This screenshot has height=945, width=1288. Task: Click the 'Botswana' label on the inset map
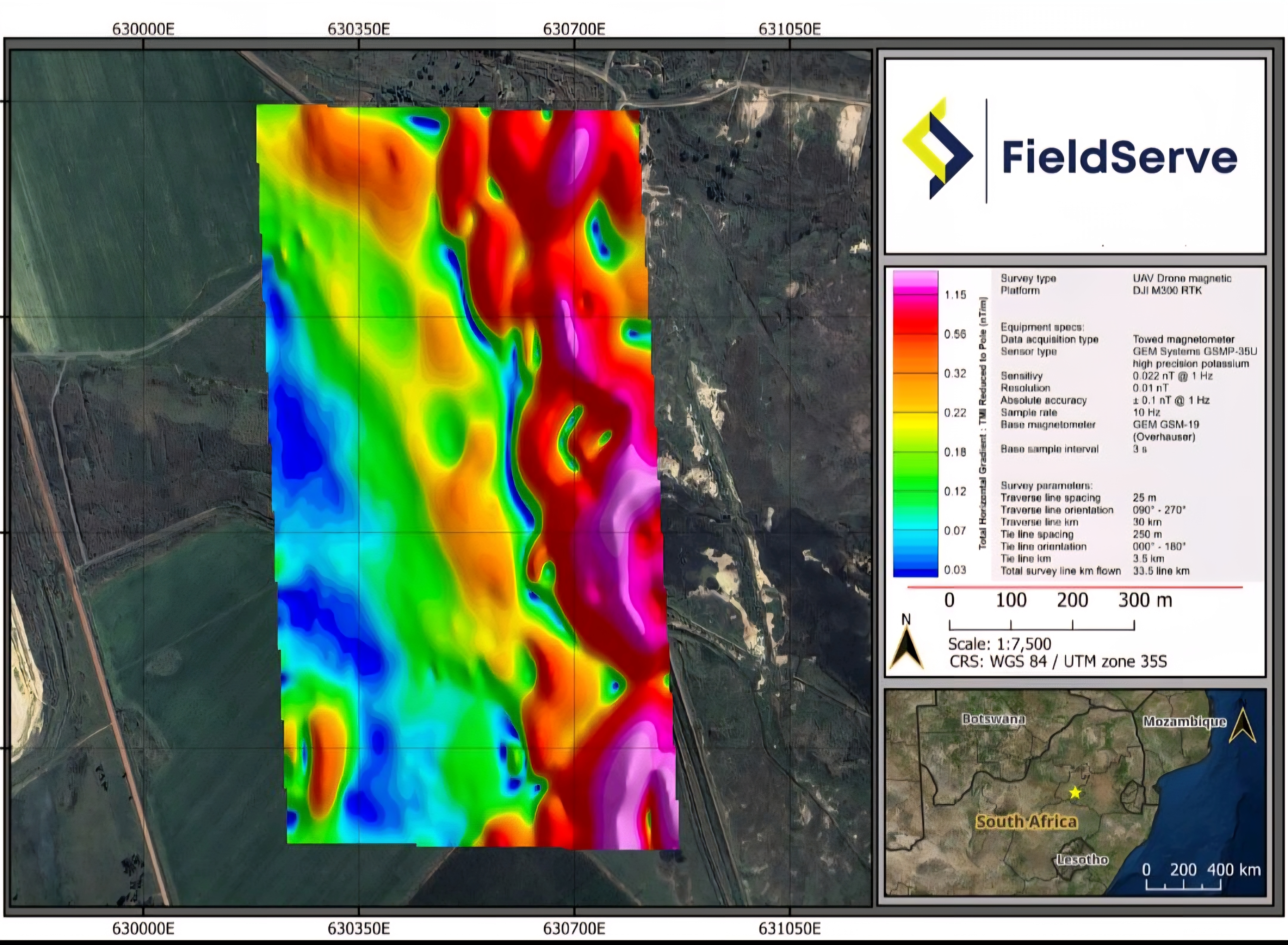994,719
